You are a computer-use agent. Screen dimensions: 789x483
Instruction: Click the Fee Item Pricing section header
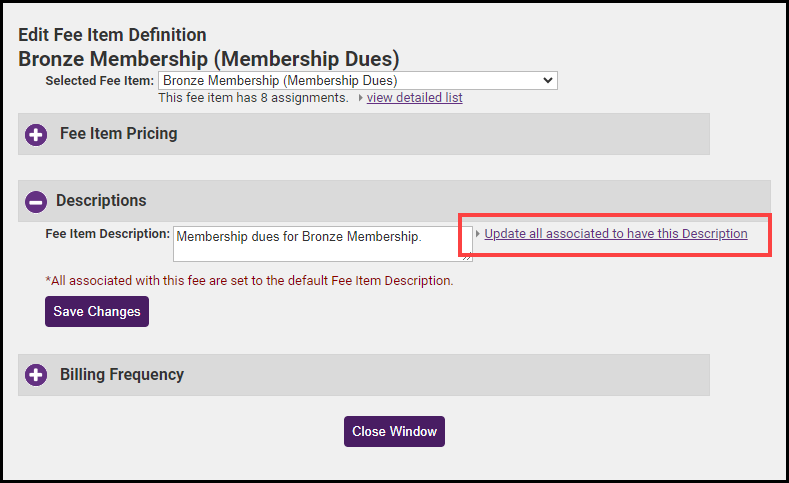[x=118, y=134]
